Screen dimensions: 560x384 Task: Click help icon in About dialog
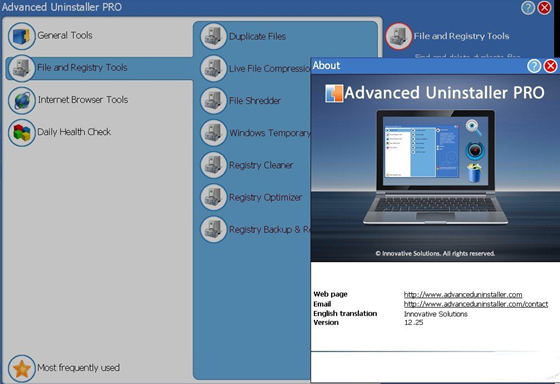click(534, 66)
